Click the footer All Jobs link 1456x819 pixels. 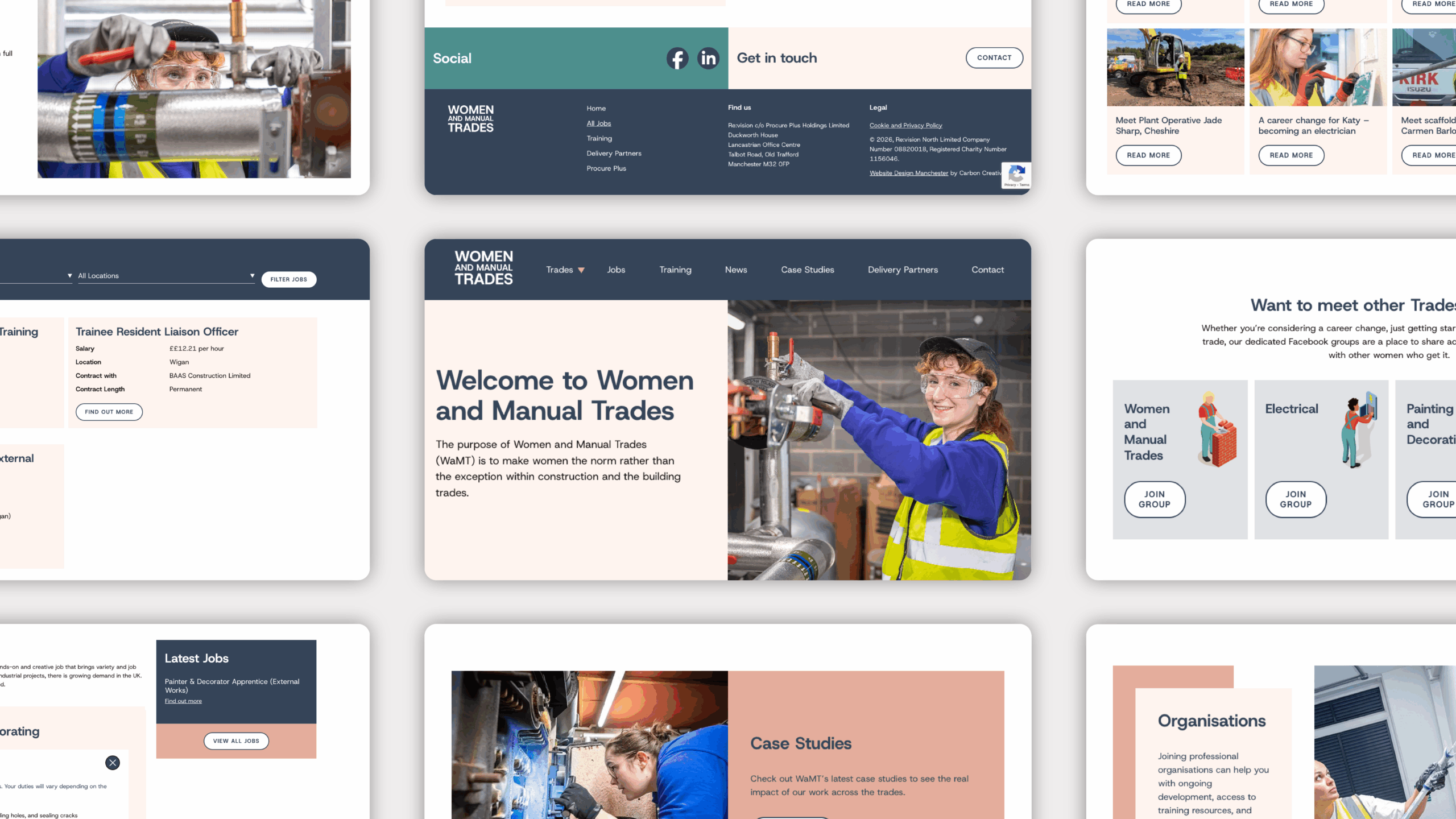pos(599,123)
